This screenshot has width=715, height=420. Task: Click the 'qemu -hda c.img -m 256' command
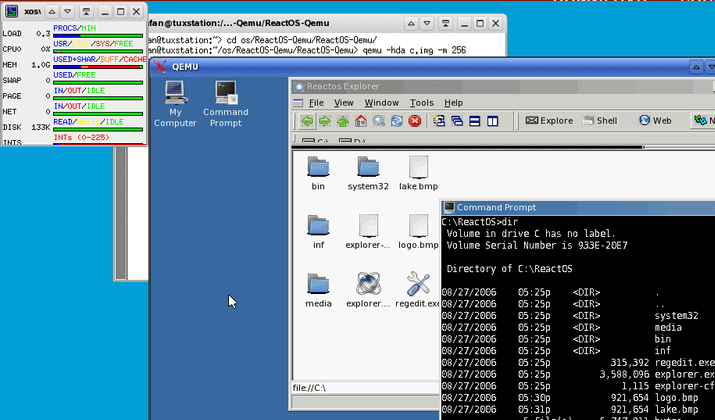click(x=414, y=51)
